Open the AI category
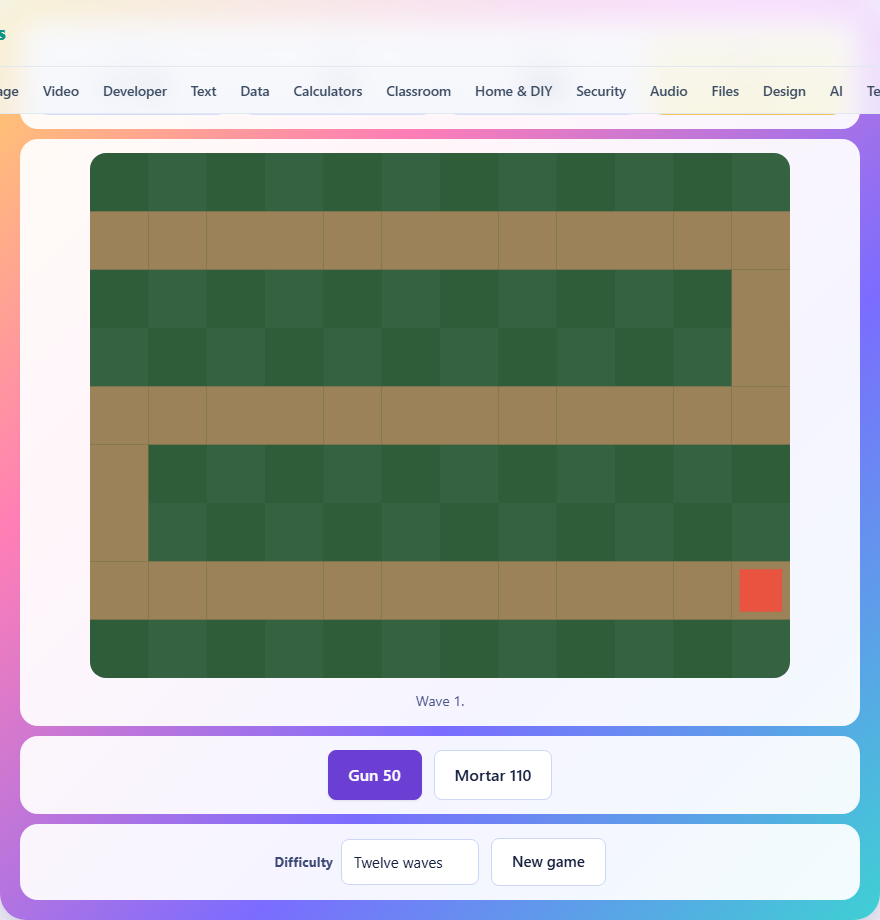The width and height of the screenshot is (880, 920). tap(836, 92)
